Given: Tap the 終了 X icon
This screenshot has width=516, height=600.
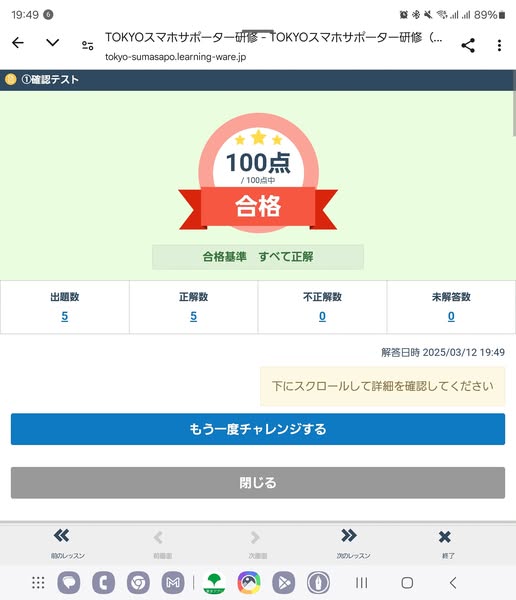Looking at the screenshot, I should coord(445,537).
